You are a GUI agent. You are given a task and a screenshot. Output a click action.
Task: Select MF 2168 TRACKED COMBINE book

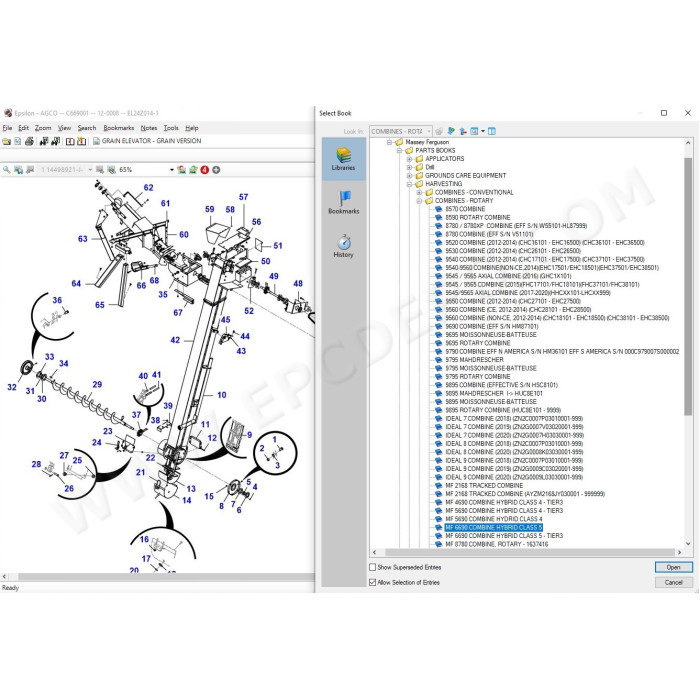tap(484, 486)
